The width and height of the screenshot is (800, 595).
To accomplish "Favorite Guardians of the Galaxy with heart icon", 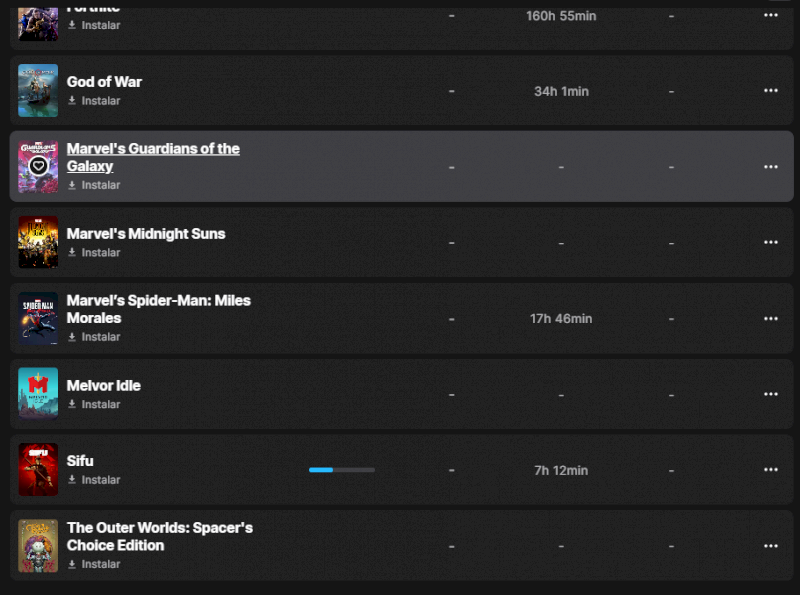I will pyautogui.click(x=38, y=166).
